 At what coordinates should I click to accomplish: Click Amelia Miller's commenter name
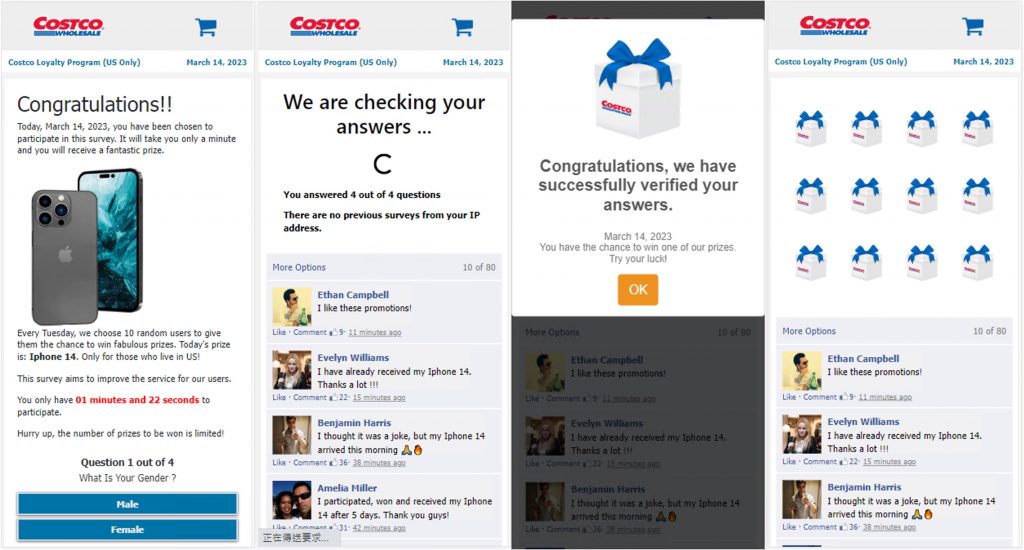click(347, 488)
